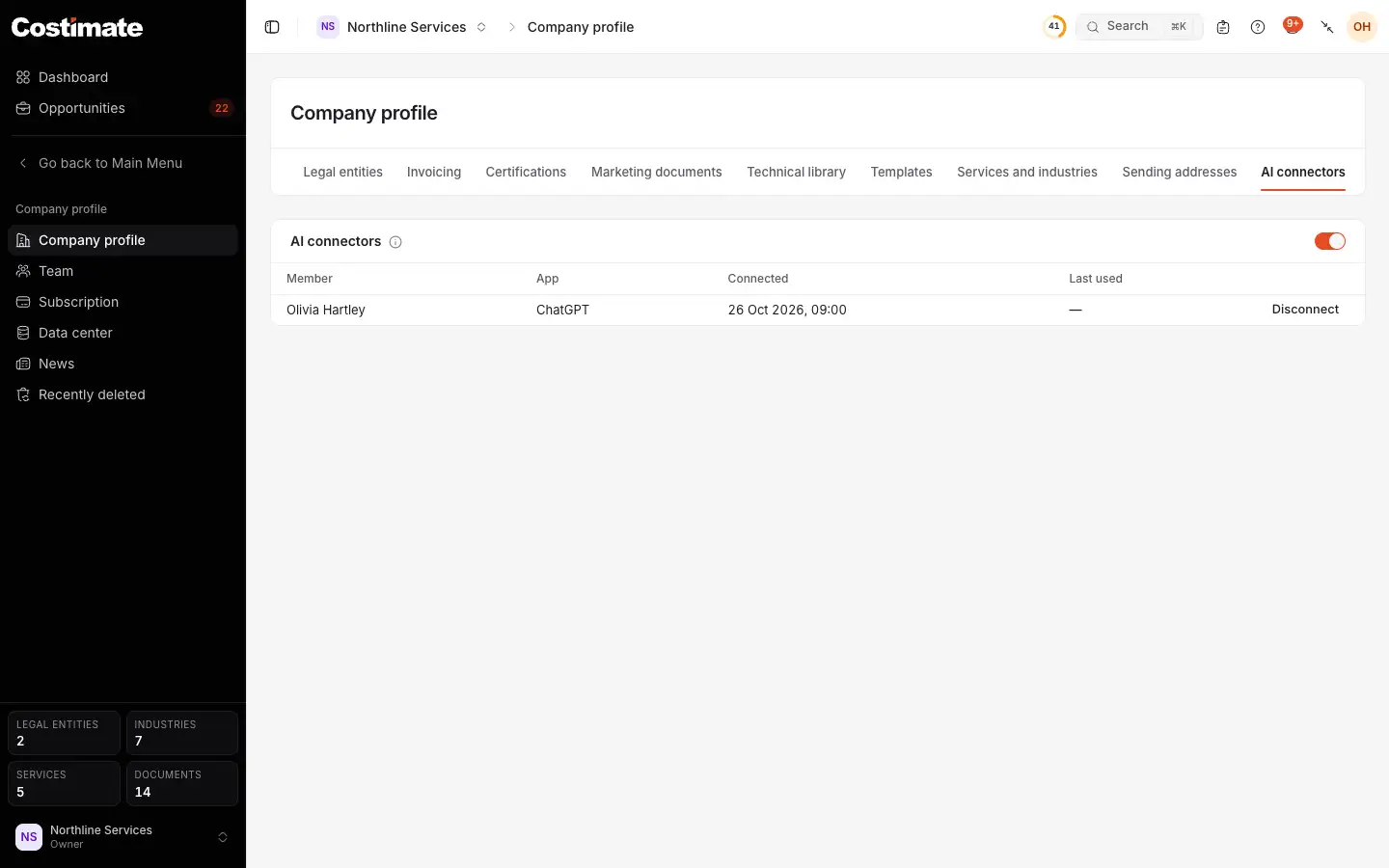The image size is (1389, 868).
Task: Switch to the Legal entities tab
Action: tap(342, 172)
